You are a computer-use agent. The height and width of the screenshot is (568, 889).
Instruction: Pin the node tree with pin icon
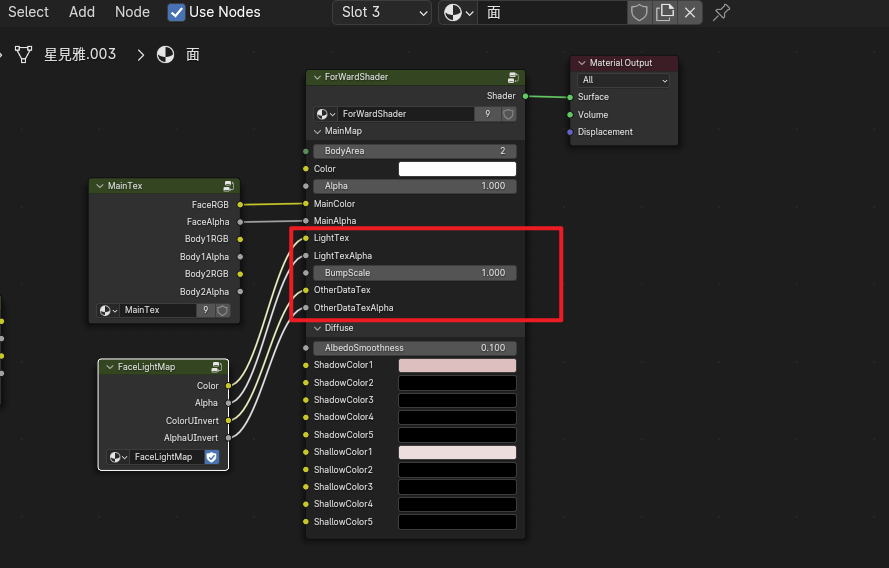pyautogui.click(x=720, y=12)
